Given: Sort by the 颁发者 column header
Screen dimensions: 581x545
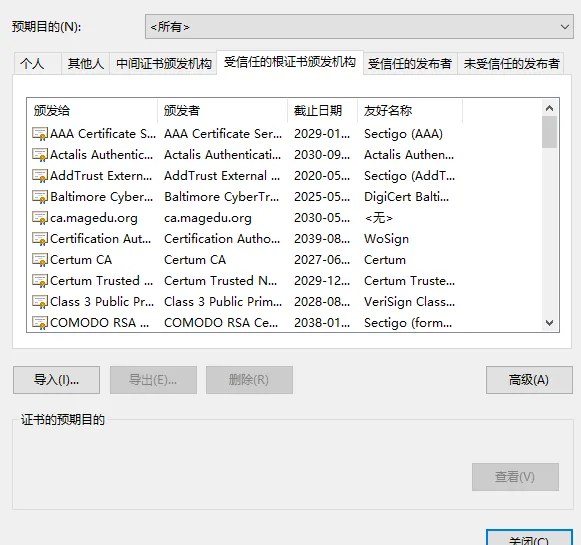Looking at the screenshot, I should click(222, 110).
